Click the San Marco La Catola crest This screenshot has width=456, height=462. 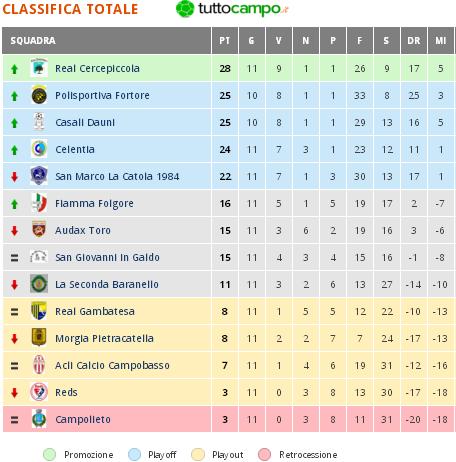(39, 176)
